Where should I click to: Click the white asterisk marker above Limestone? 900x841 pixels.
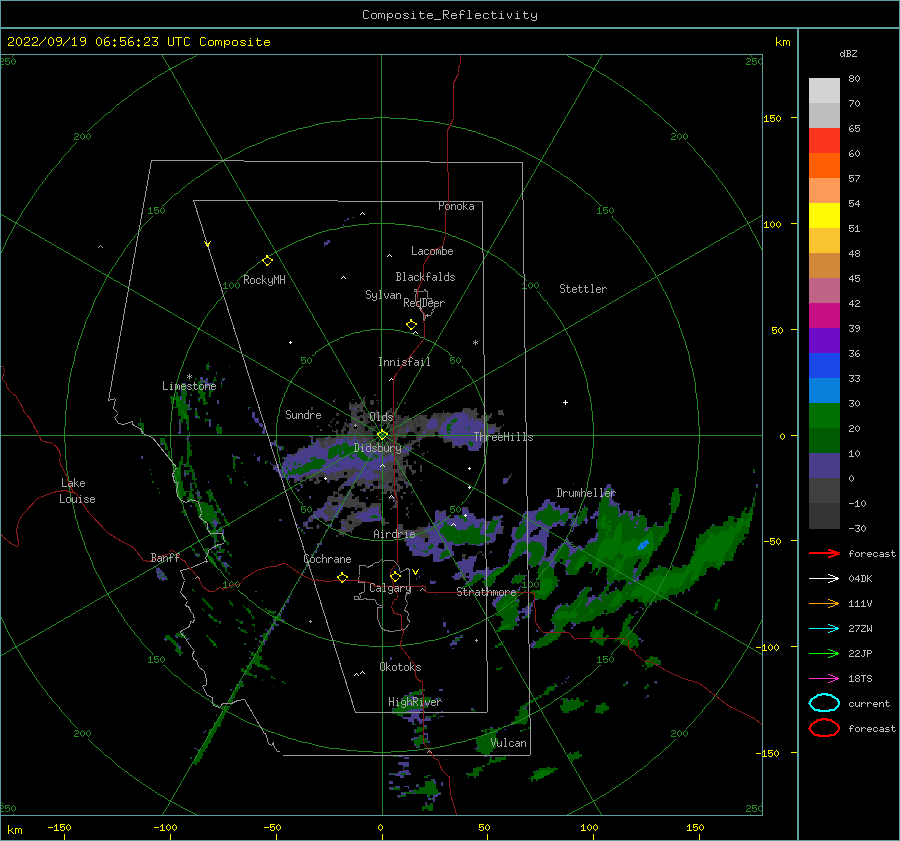pos(189,377)
